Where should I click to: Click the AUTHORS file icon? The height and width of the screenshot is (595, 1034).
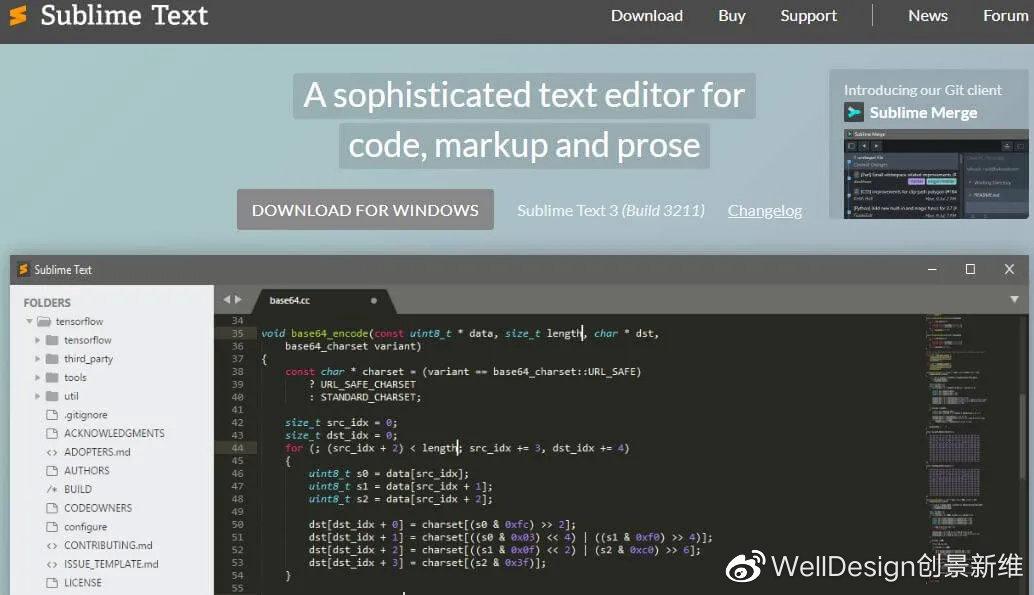(52, 470)
